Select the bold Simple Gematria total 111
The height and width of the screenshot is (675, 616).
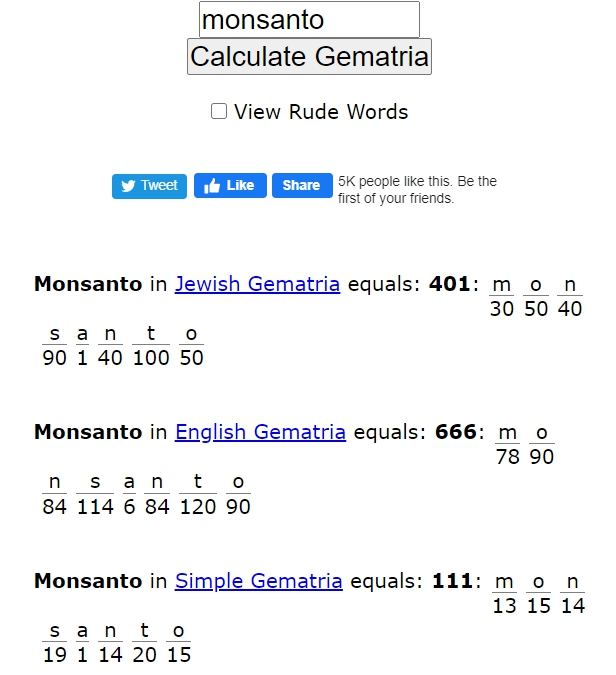452,581
